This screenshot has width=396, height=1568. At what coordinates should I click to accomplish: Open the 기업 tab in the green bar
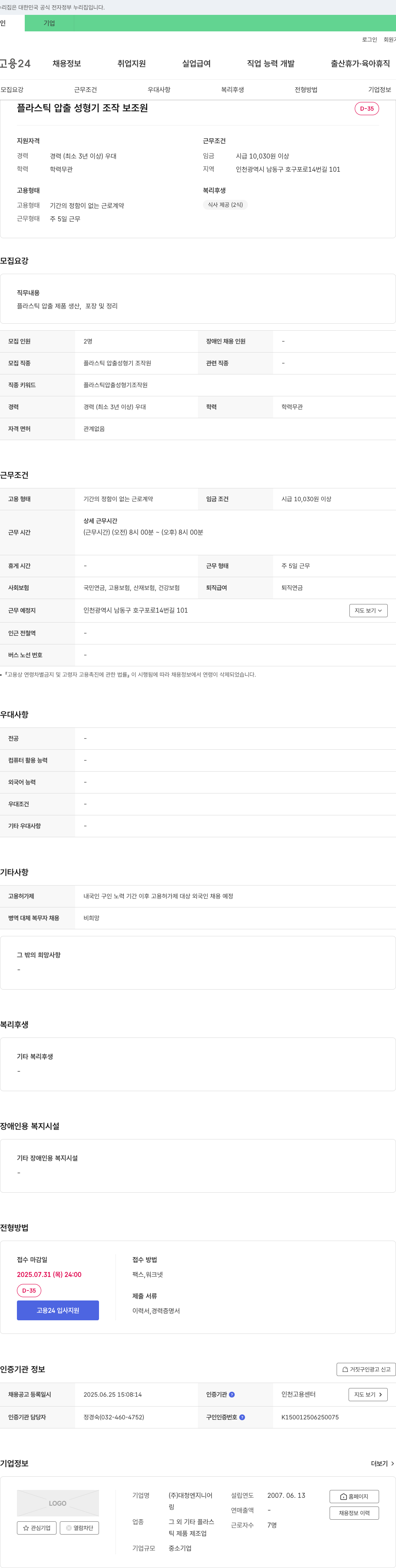point(49,23)
